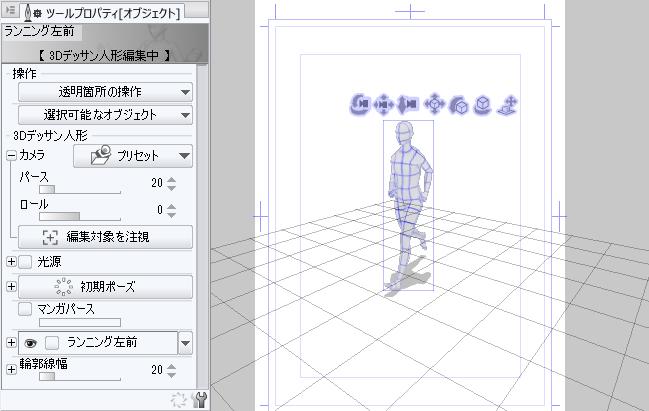Click the パース slider

click(x=79, y=190)
